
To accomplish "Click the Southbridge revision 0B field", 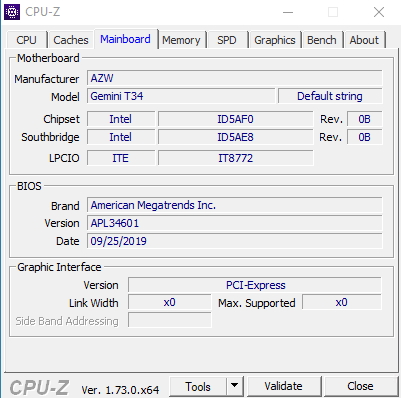I will [365, 137].
